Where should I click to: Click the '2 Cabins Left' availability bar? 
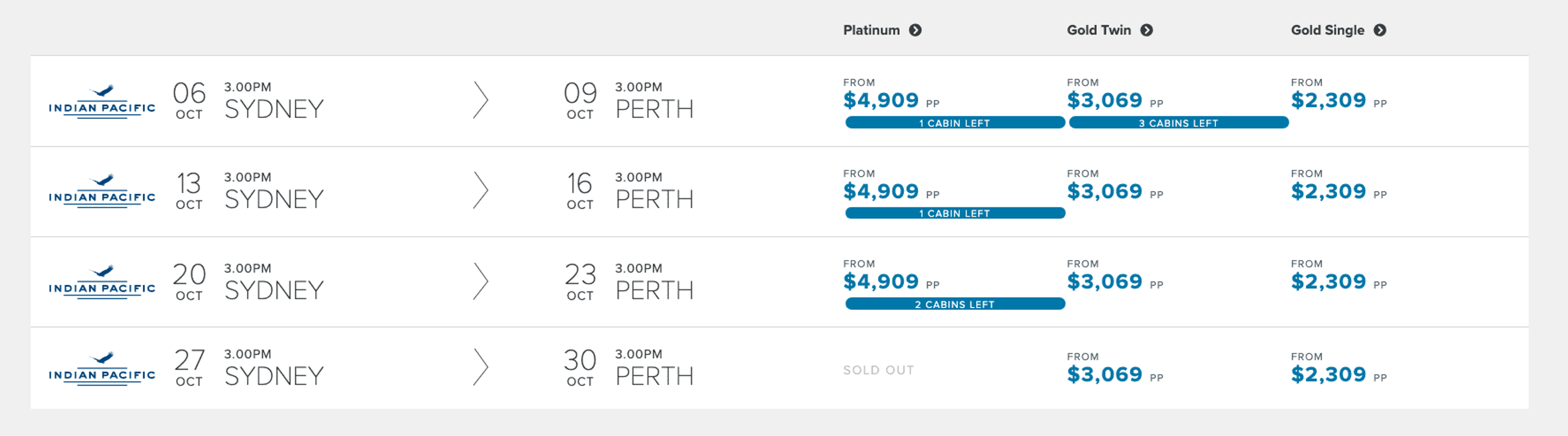pos(954,304)
